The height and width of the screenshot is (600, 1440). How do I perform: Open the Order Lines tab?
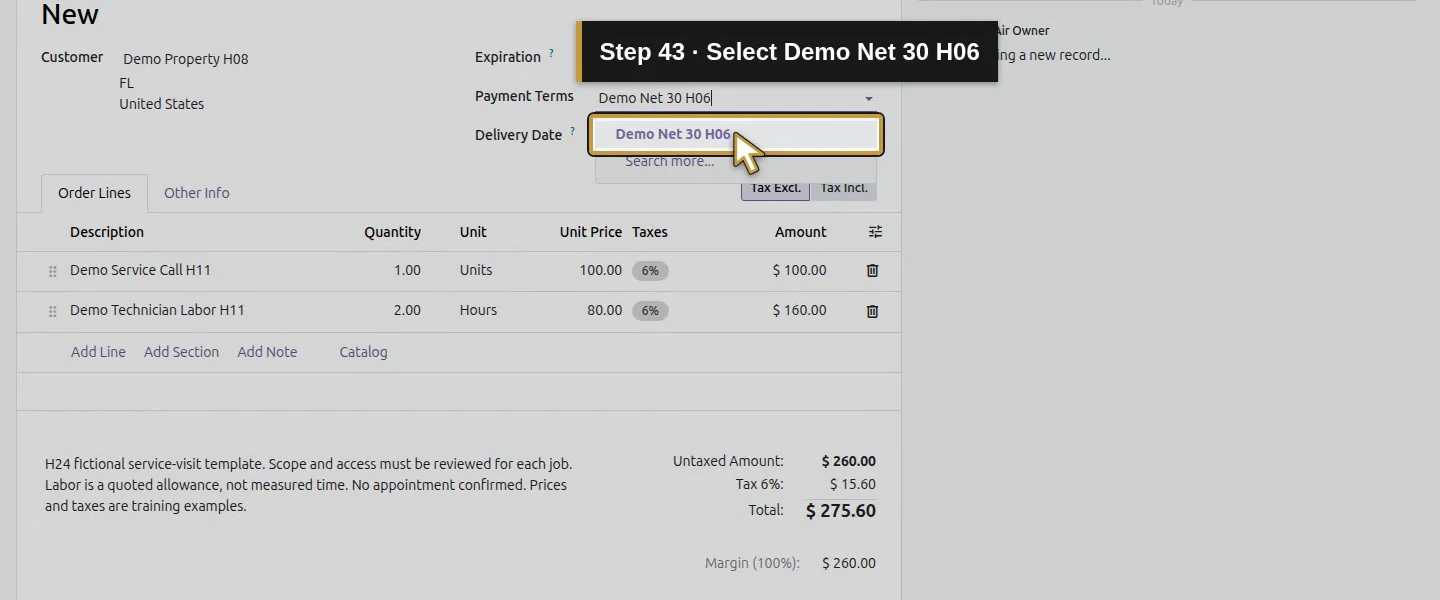click(x=94, y=193)
